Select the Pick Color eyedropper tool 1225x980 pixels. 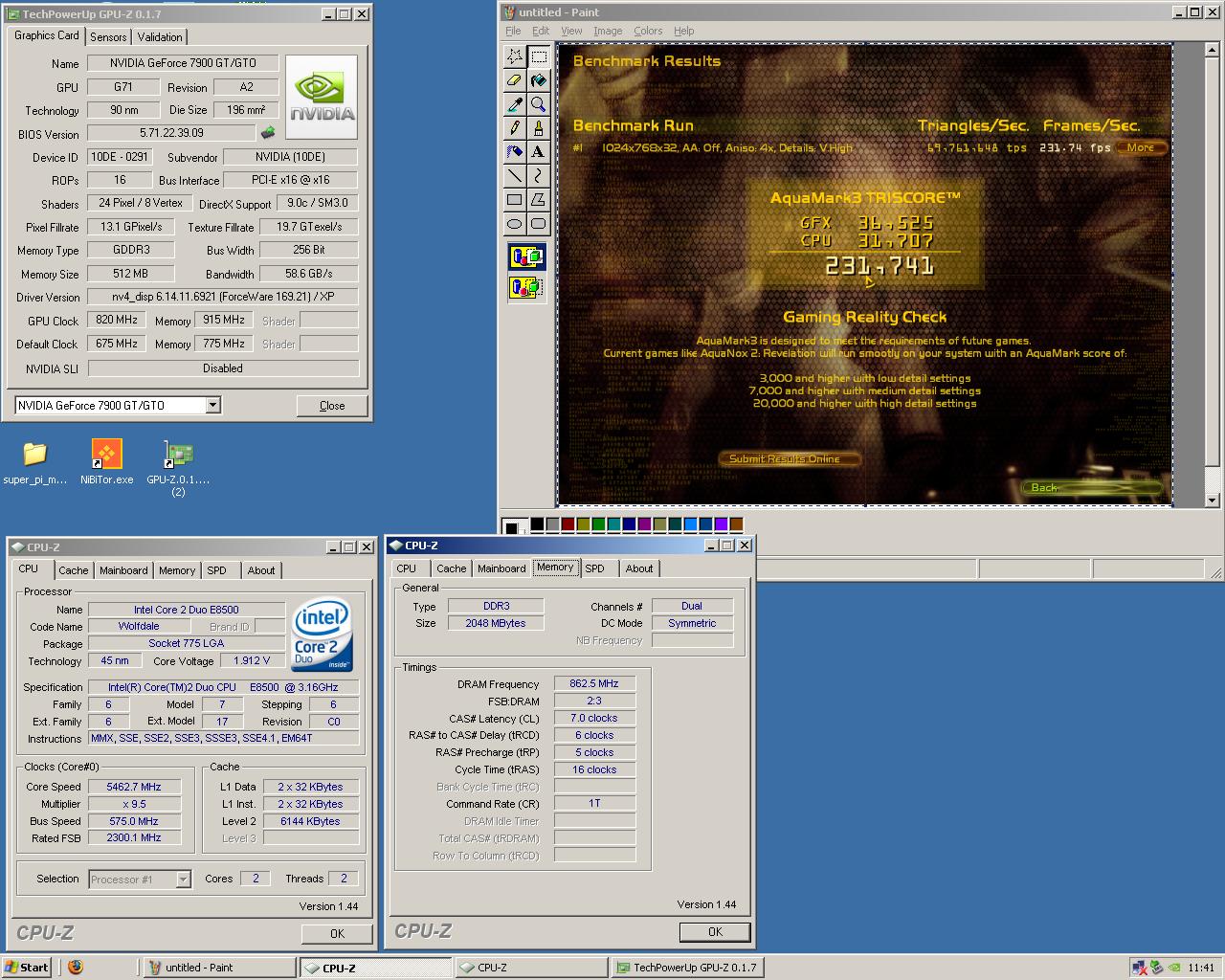point(514,104)
